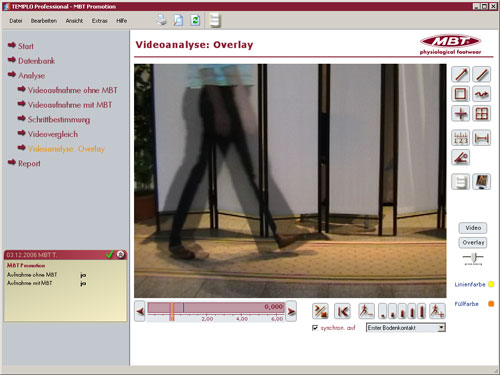Screen dimensions: 500x375
Task: Select the arrow drawing tool
Action: click(461, 74)
